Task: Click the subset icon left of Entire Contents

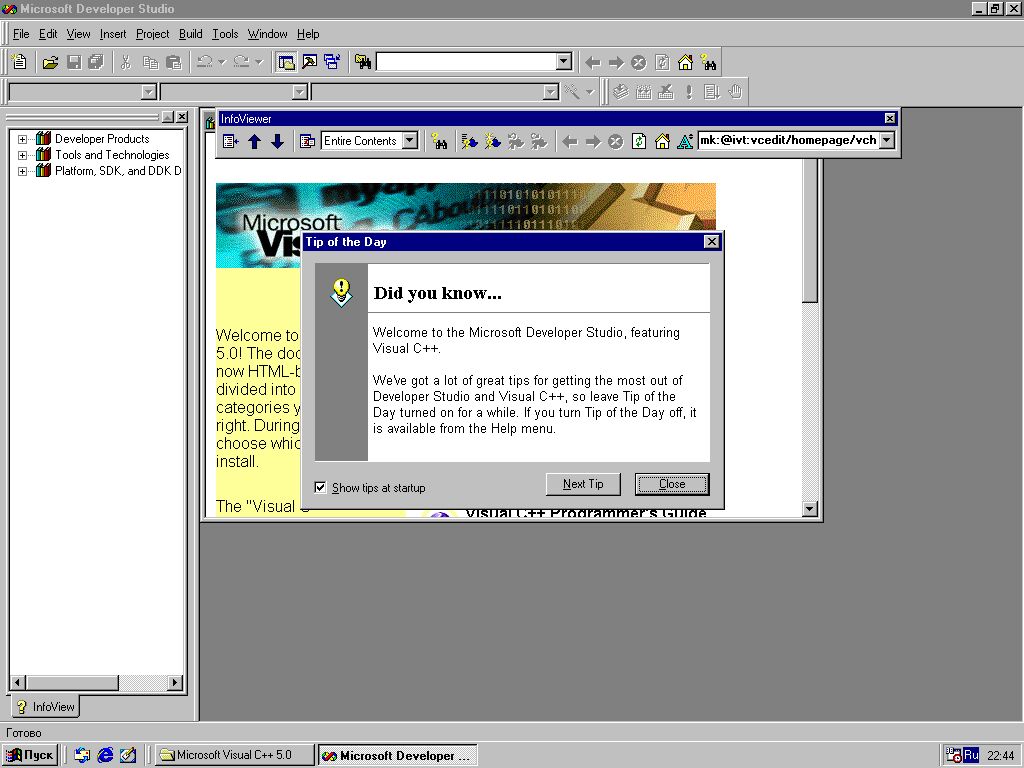Action: (x=308, y=141)
